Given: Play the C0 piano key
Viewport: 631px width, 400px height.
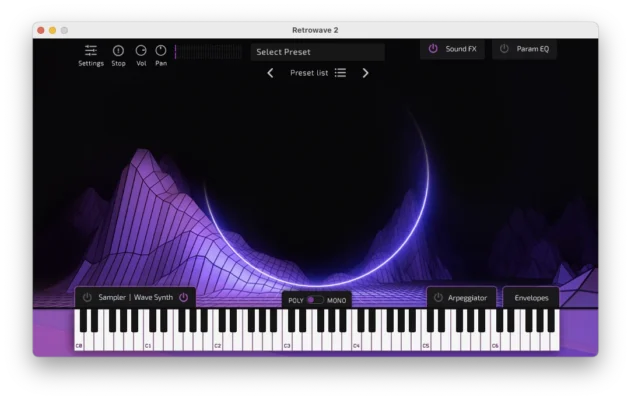Looking at the screenshot, I should click(x=79, y=341).
